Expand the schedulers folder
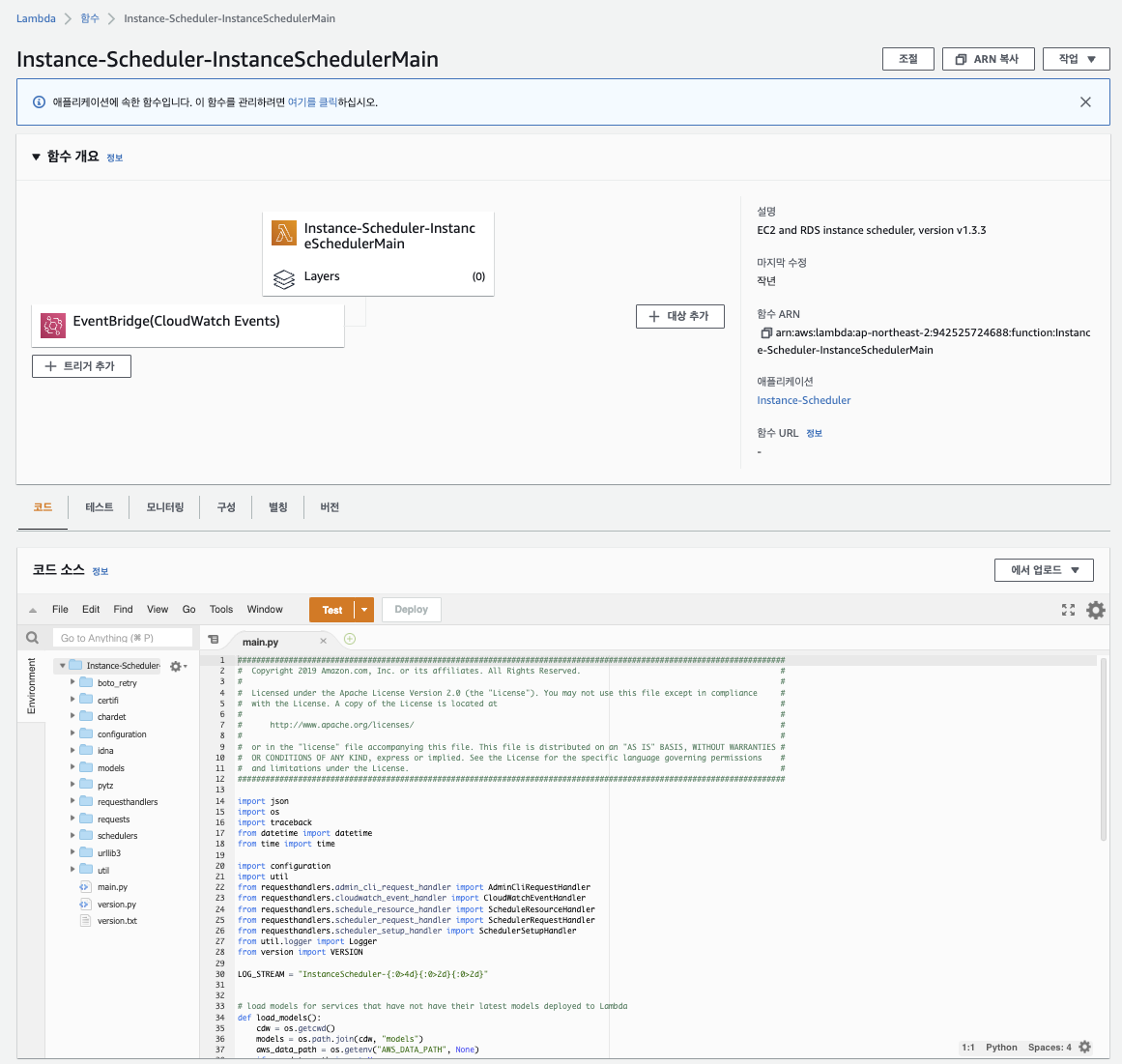1122x1064 pixels. 72,834
